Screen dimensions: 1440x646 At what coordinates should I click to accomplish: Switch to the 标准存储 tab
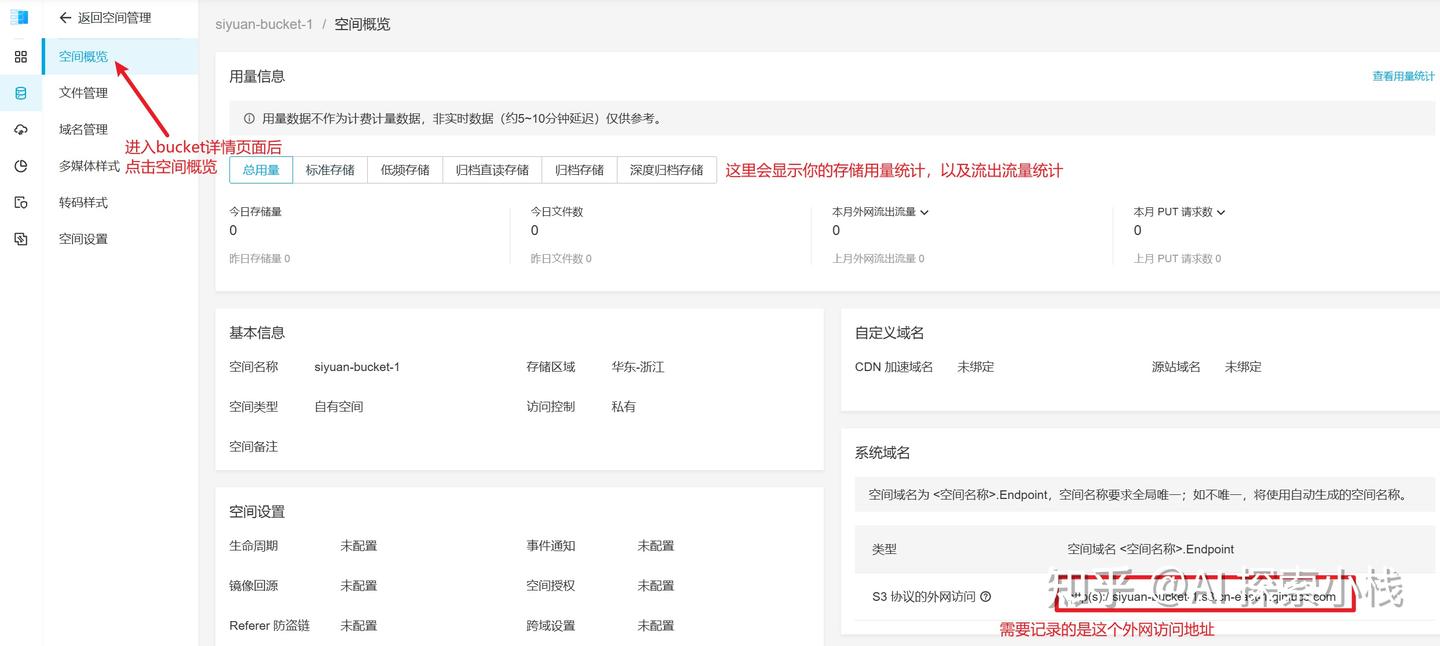pos(331,170)
